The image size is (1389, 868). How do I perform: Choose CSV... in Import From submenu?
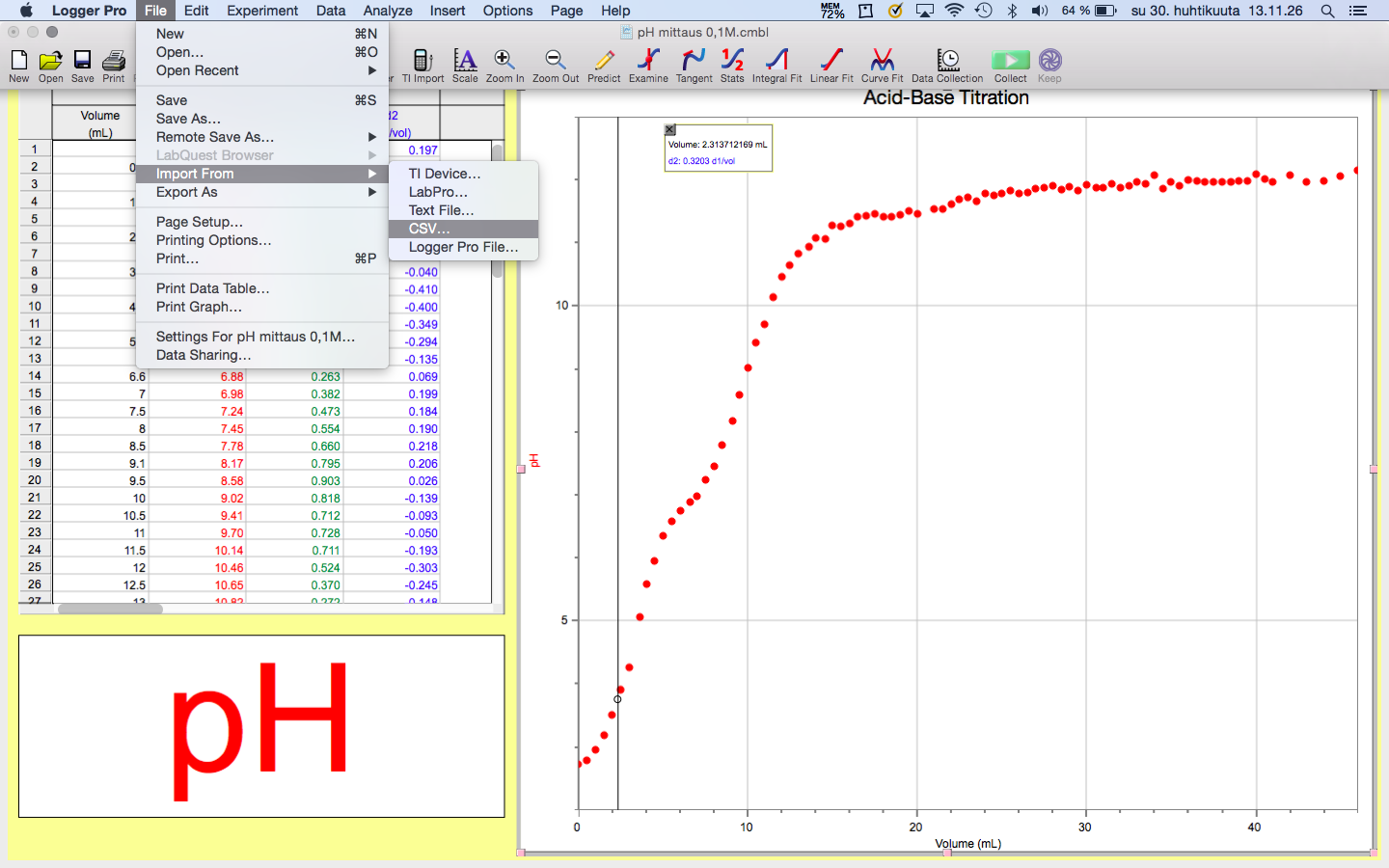pos(463,229)
